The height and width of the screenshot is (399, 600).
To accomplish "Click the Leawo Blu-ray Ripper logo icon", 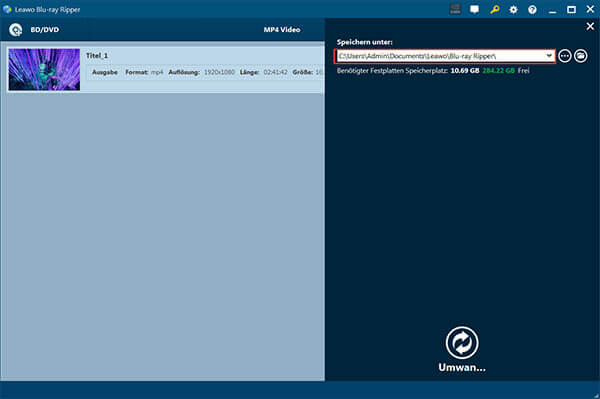I will click(7, 9).
